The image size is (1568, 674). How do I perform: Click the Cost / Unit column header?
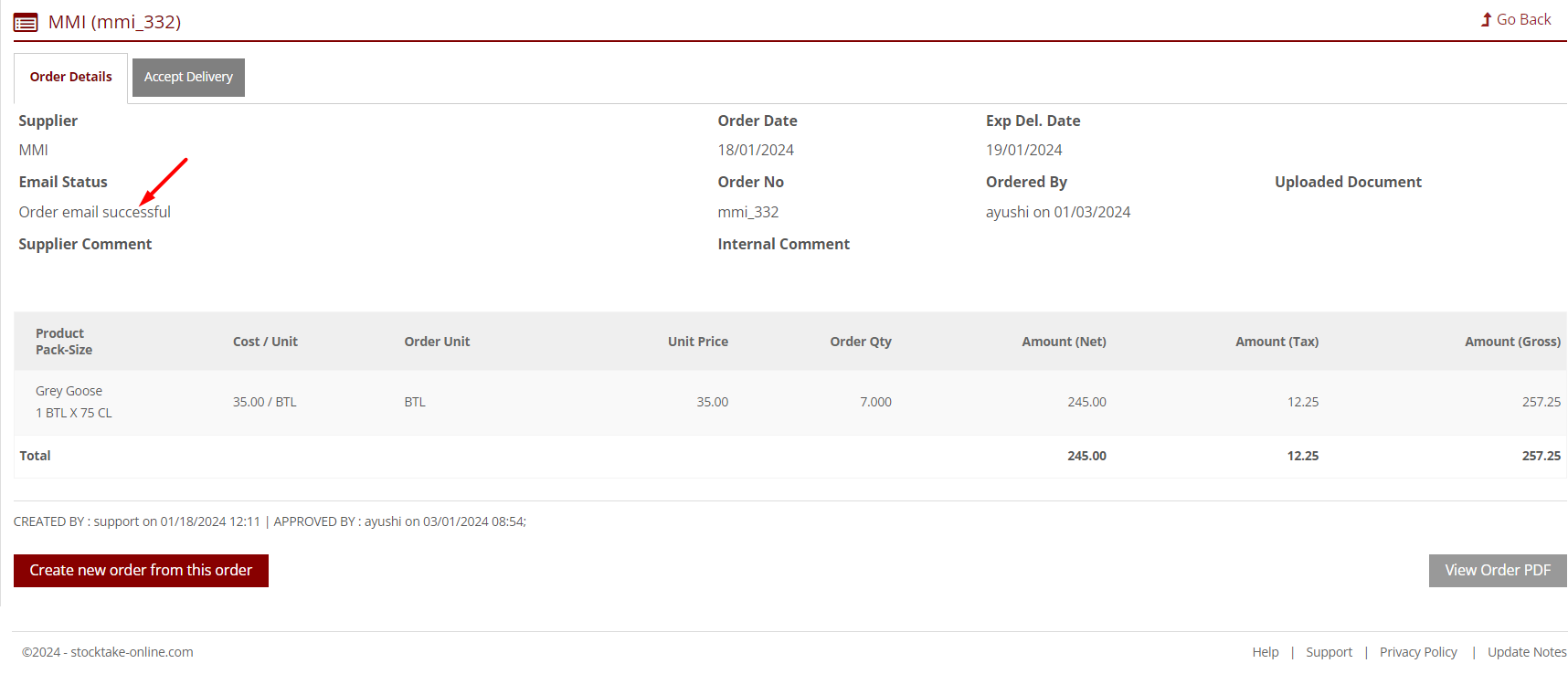[265, 342]
